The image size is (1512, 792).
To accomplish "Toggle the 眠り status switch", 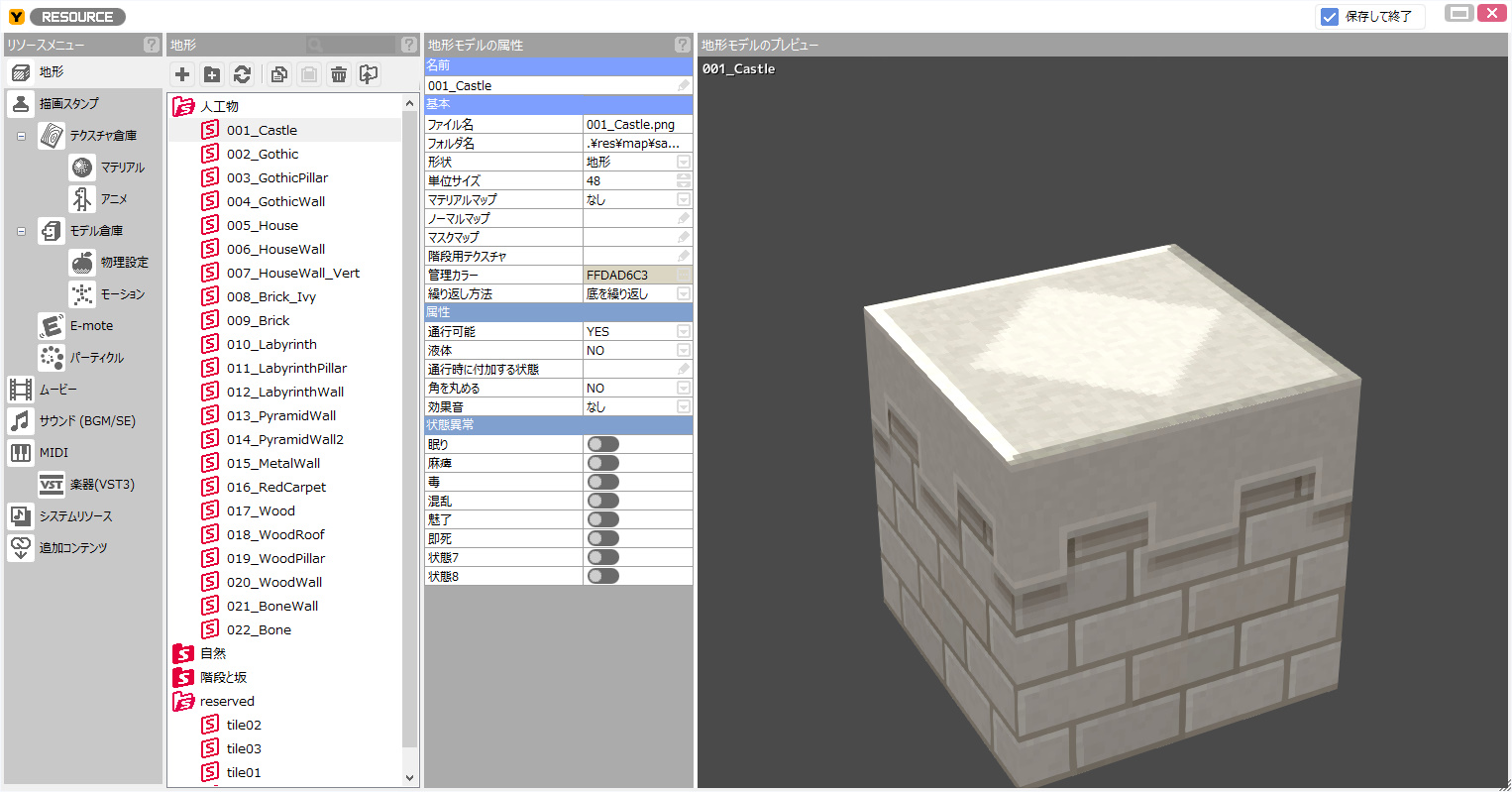I will coord(602,445).
